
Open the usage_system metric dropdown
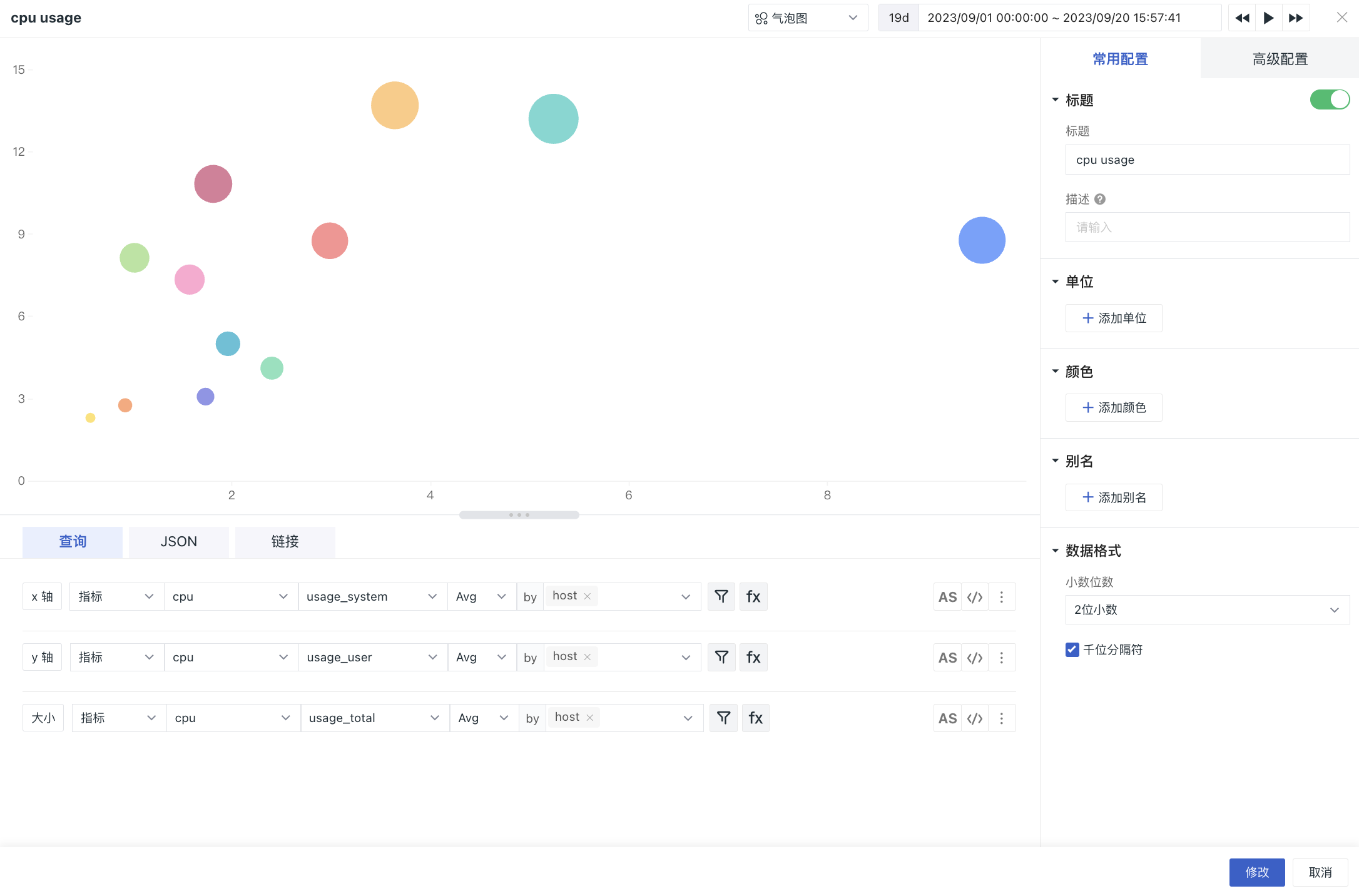[x=372, y=596]
